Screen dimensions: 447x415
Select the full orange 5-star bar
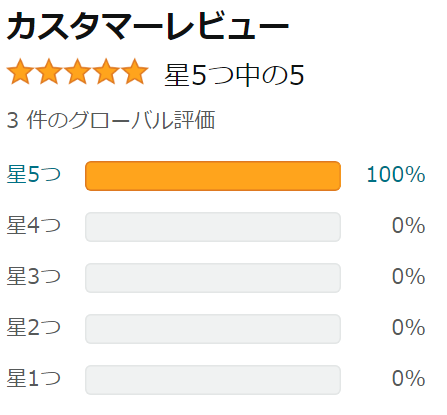213,176
